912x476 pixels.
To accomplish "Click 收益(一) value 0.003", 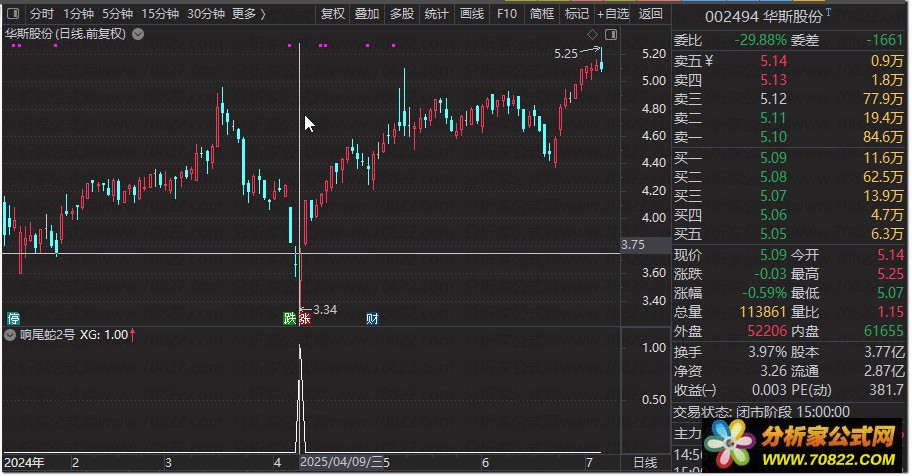I will [770, 390].
